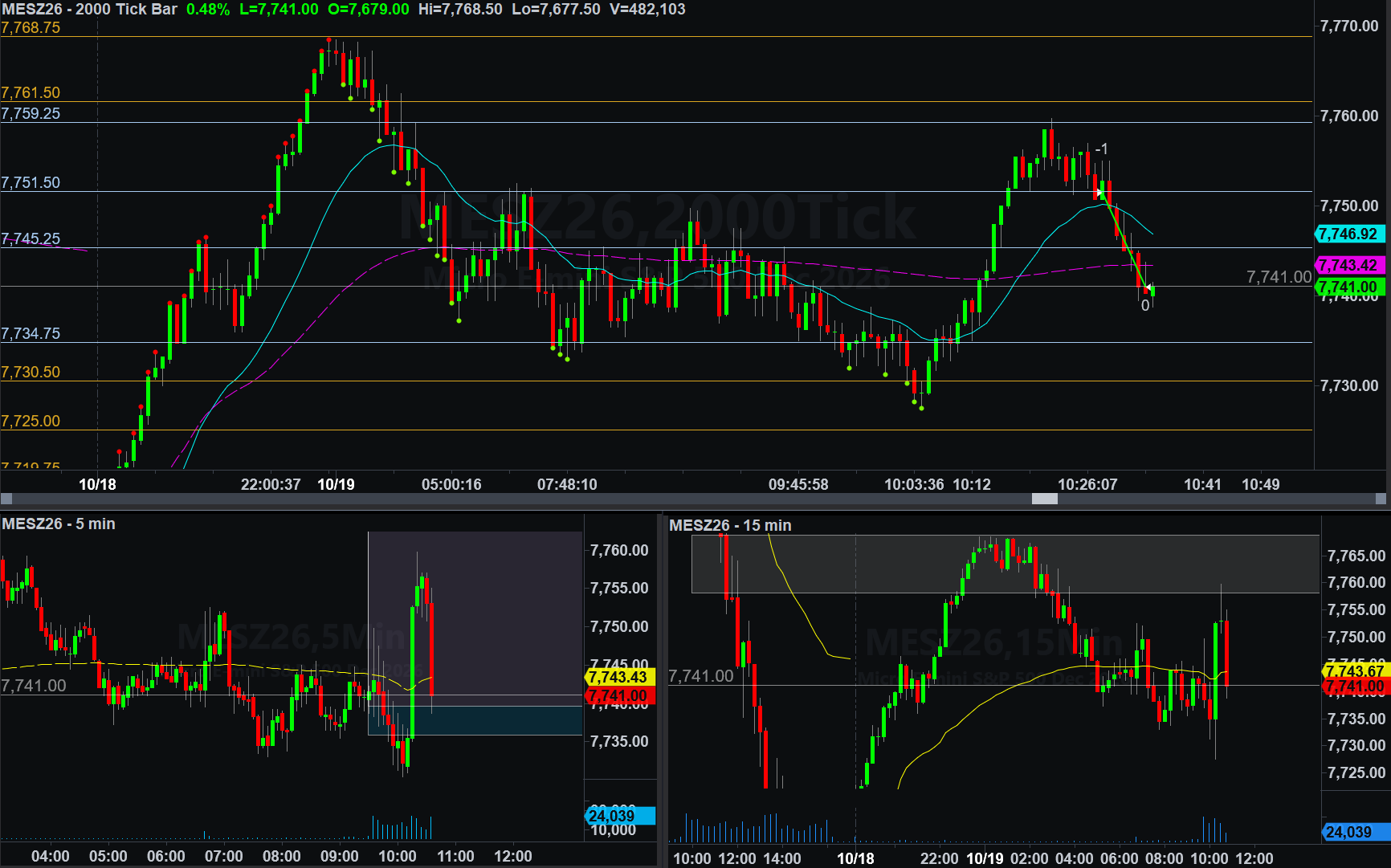The height and width of the screenshot is (868, 1391).
Task: Click the yellow 7,743.43 label in the 5 min chart
Action: click(620, 677)
